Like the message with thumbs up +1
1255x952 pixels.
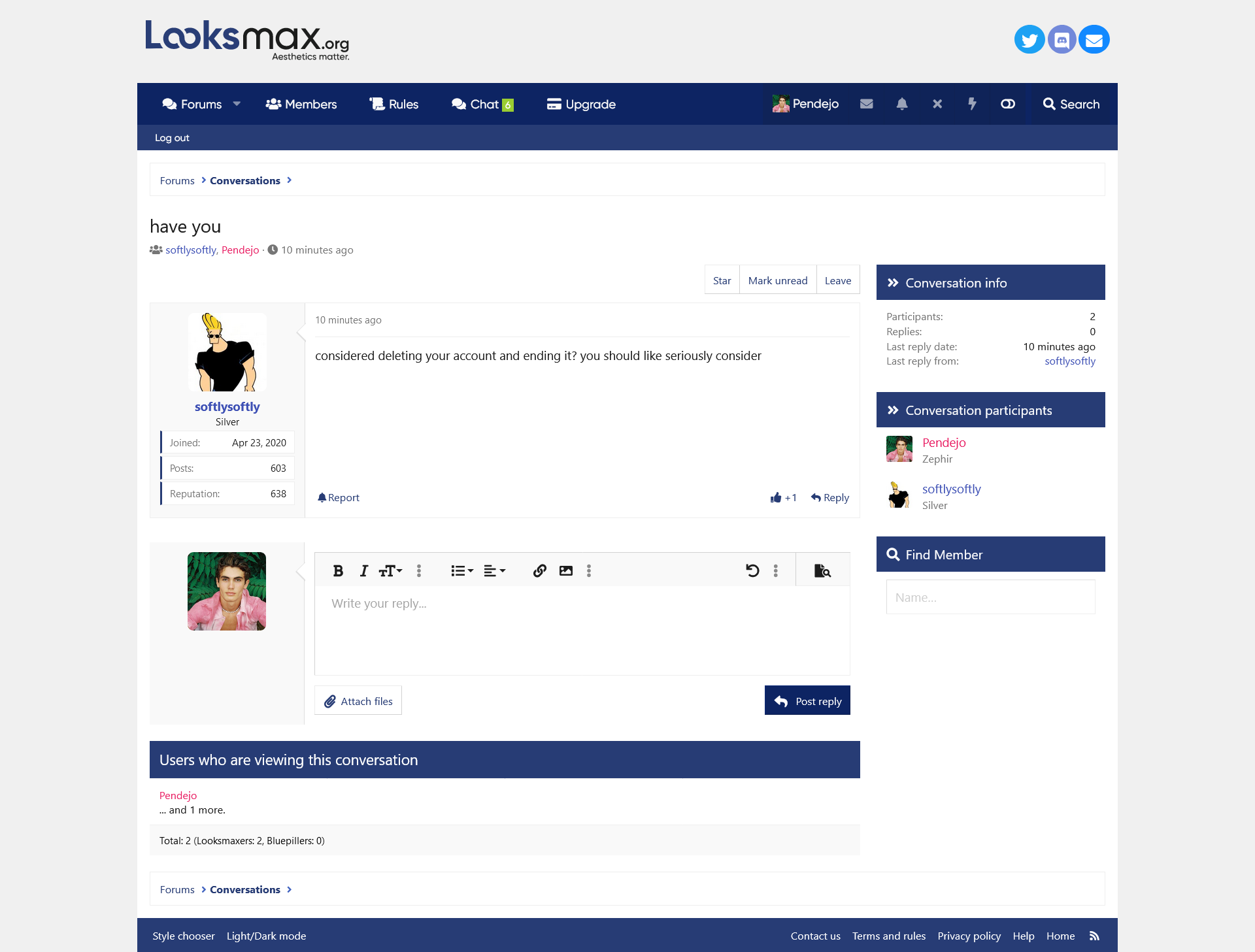783,498
